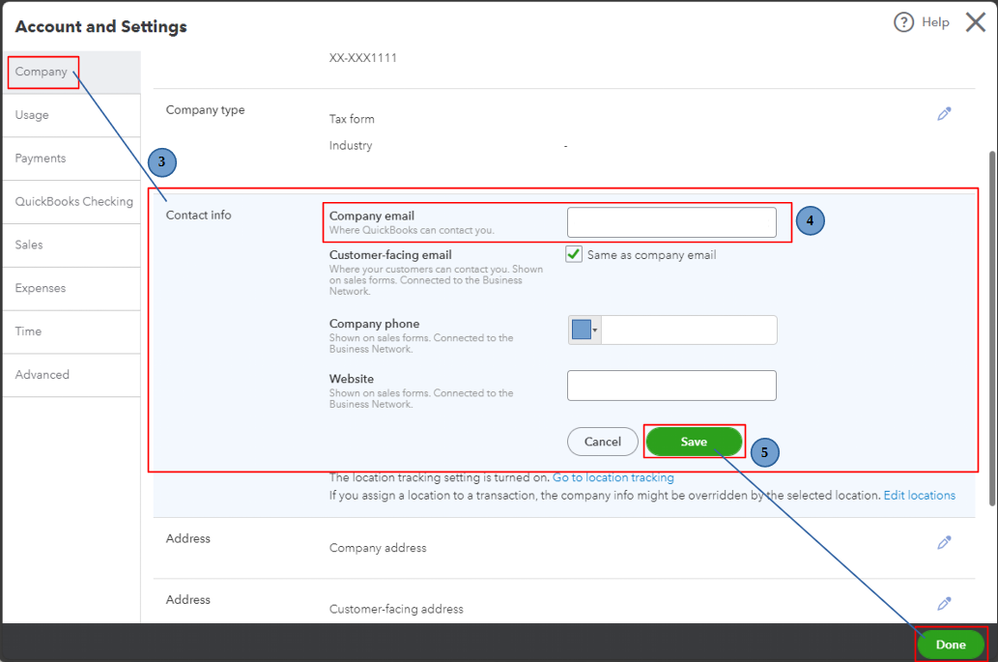Go to QuickBooks Checking tab
This screenshot has height=662, width=998.
click(x=71, y=202)
